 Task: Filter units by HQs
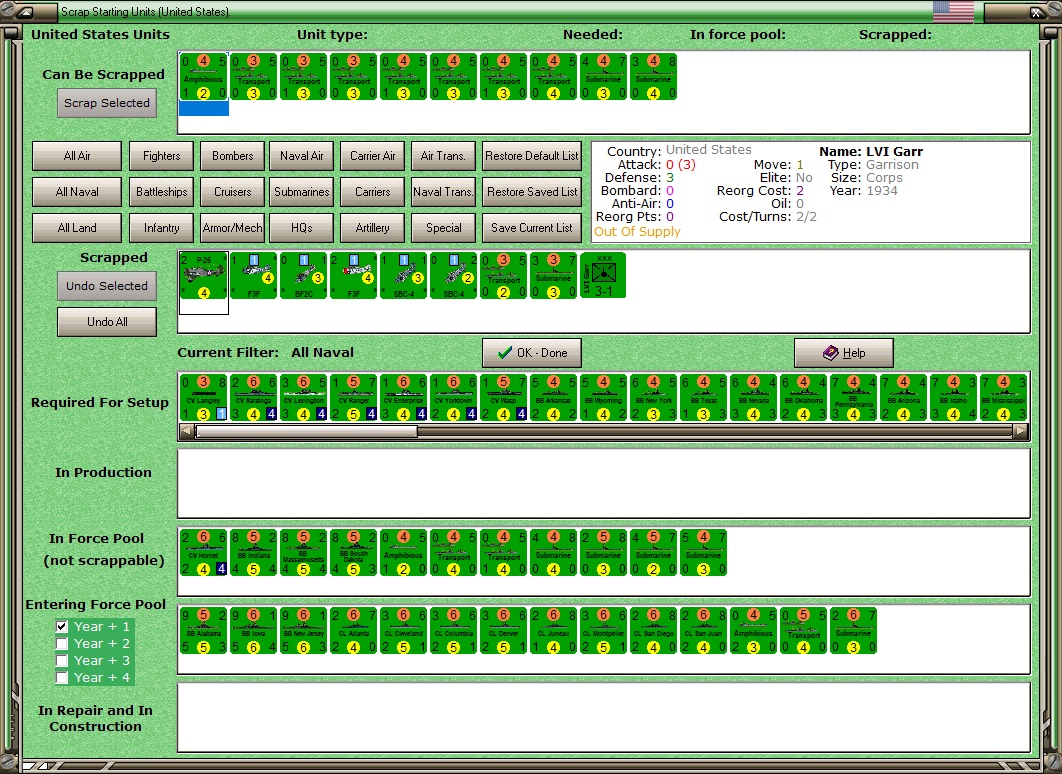pos(301,228)
